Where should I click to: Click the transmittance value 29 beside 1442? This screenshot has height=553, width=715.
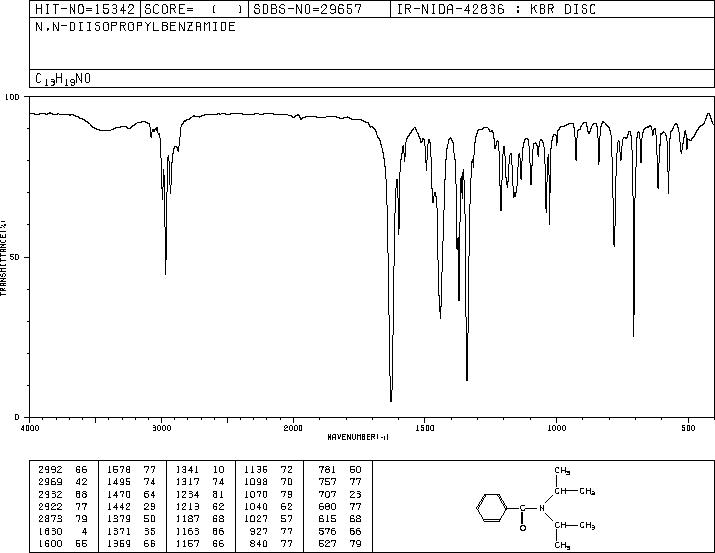[150, 506]
